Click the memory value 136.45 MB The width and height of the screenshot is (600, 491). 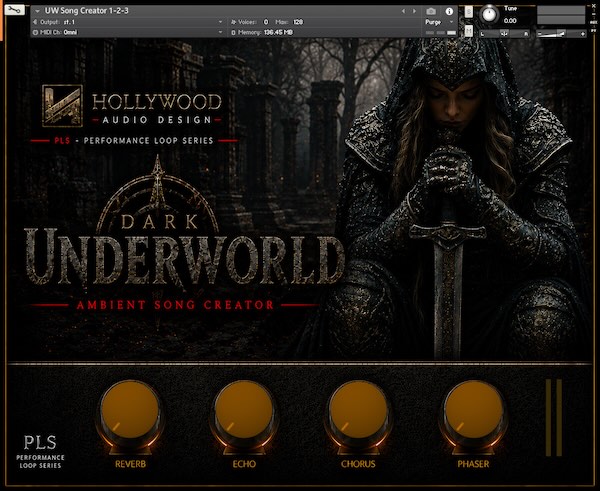click(278, 33)
